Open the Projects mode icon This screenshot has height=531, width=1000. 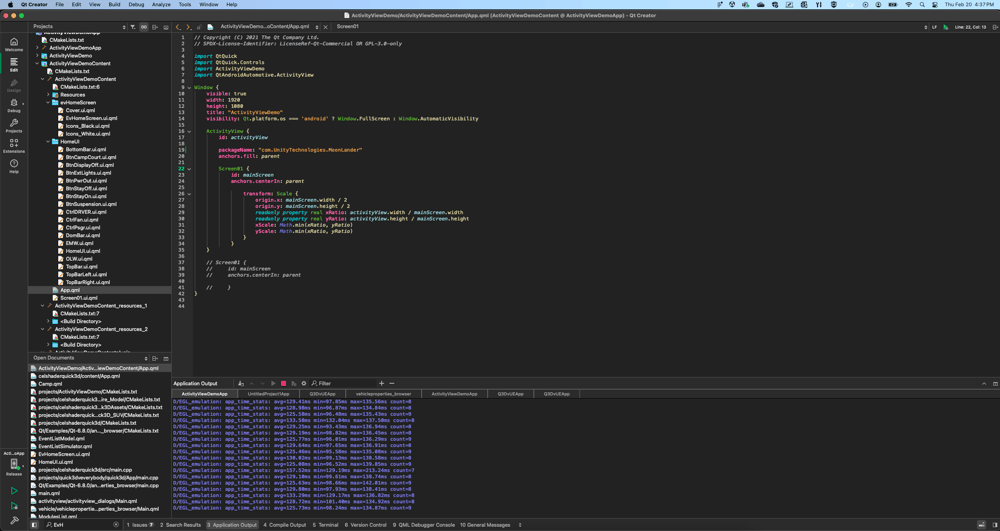click(14, 126)
